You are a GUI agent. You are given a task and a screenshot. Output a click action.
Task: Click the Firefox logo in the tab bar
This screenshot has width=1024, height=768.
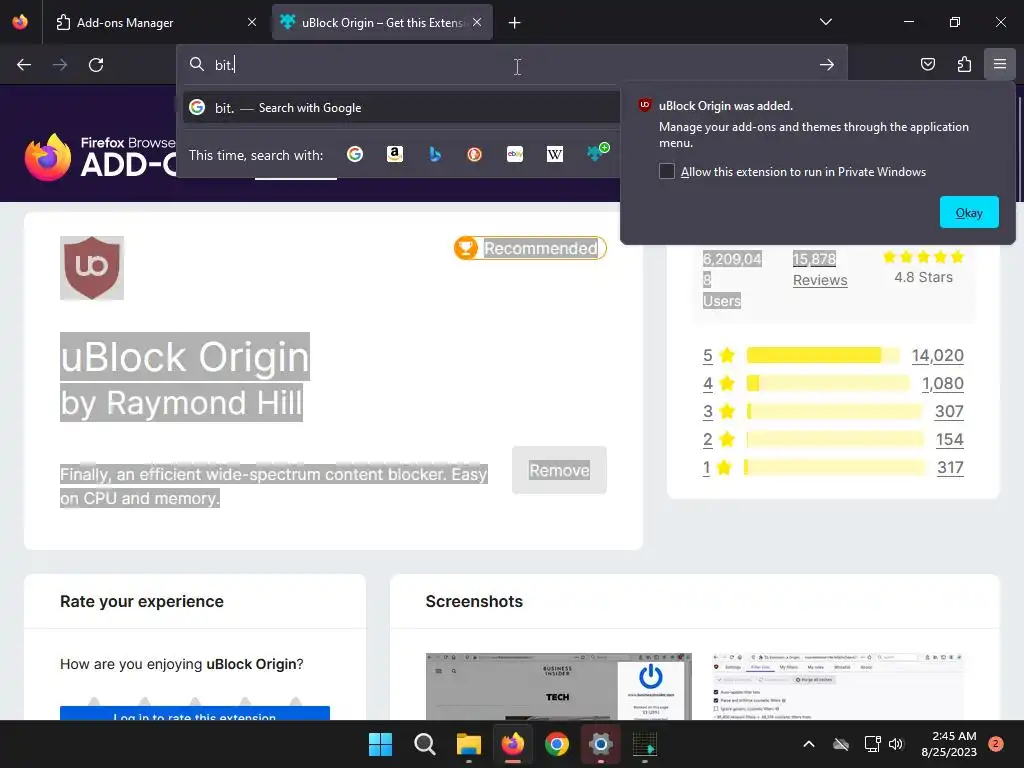(20, 22)
